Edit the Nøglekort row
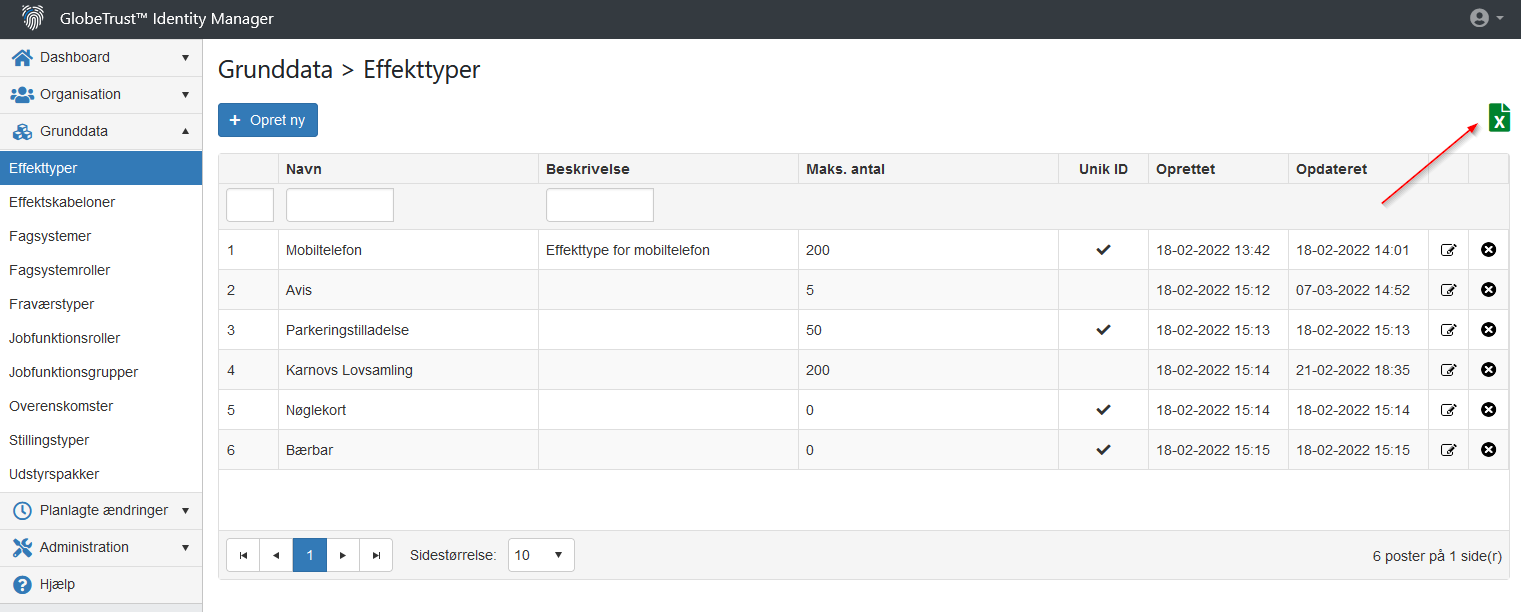The width and height of the screenshot is (1521, 612). [x=1448, y=410]
